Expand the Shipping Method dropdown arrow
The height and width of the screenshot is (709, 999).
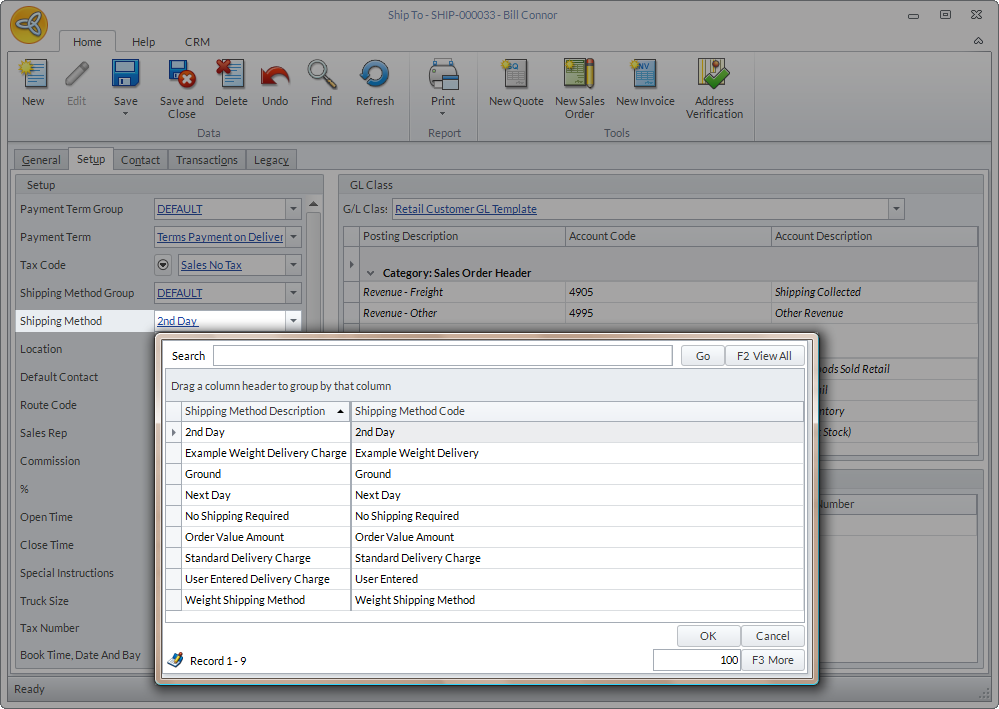[293, 321]
